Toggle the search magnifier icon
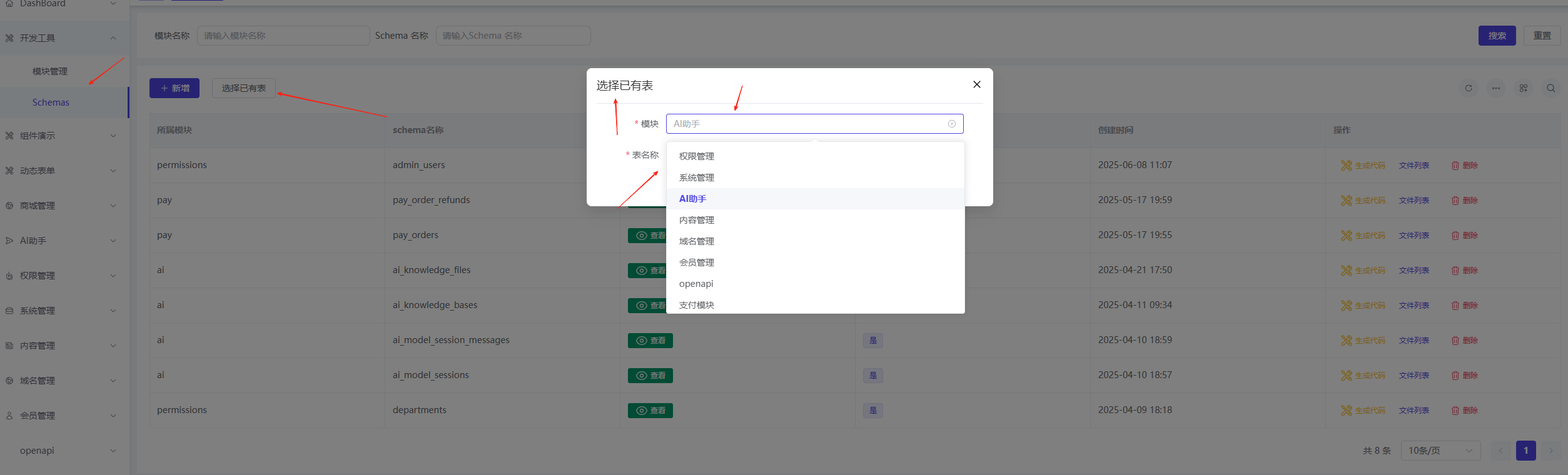The height and width of the screenshot is (475, 1568). pos(1551,88)
